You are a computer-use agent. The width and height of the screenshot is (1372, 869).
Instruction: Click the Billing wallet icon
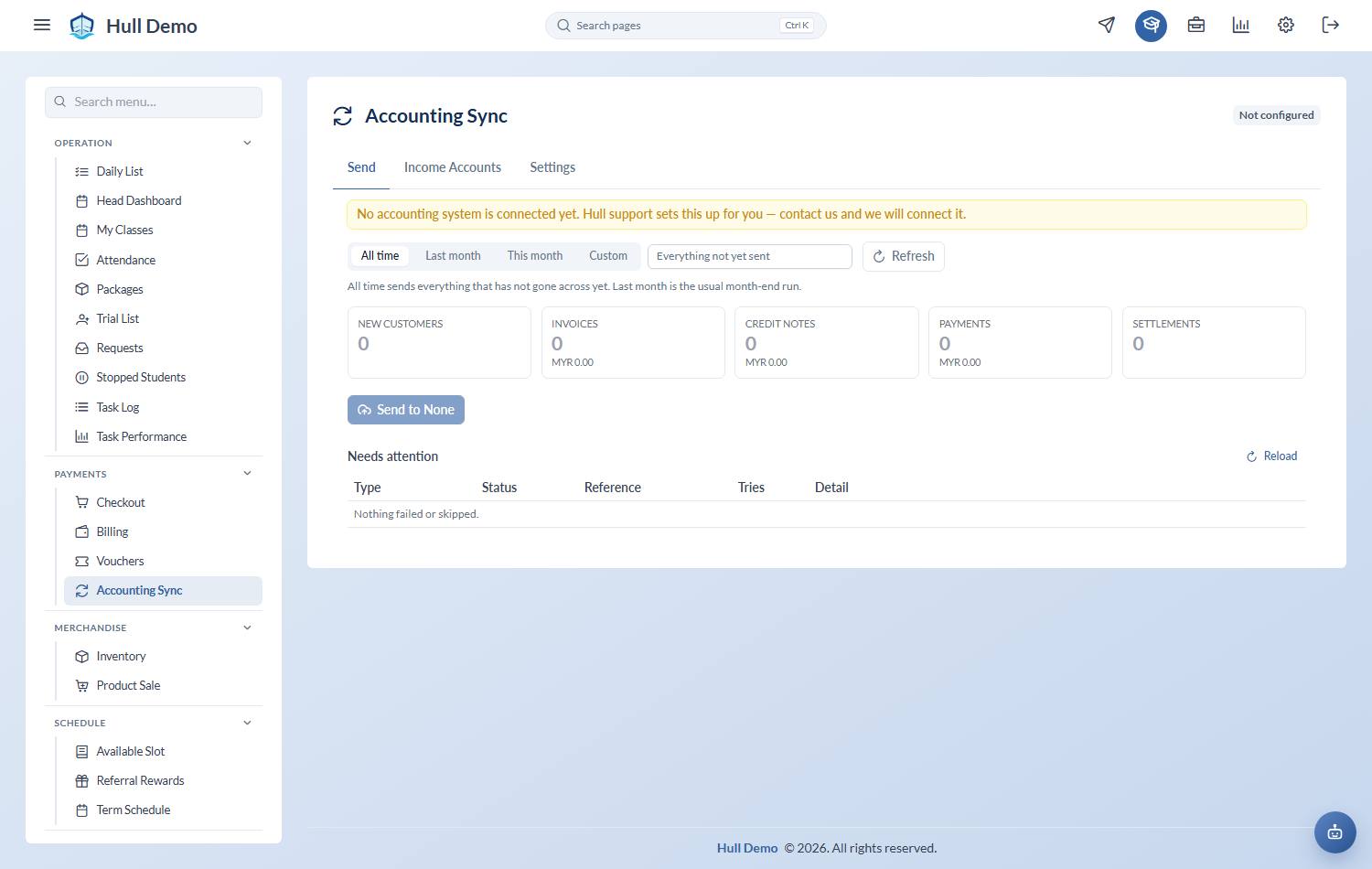[81, 531]
